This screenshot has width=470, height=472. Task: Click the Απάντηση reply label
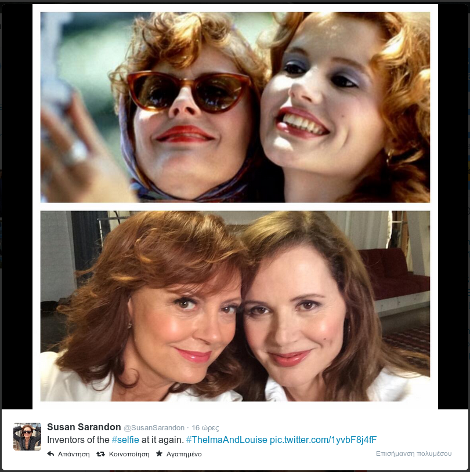[74, 454]
